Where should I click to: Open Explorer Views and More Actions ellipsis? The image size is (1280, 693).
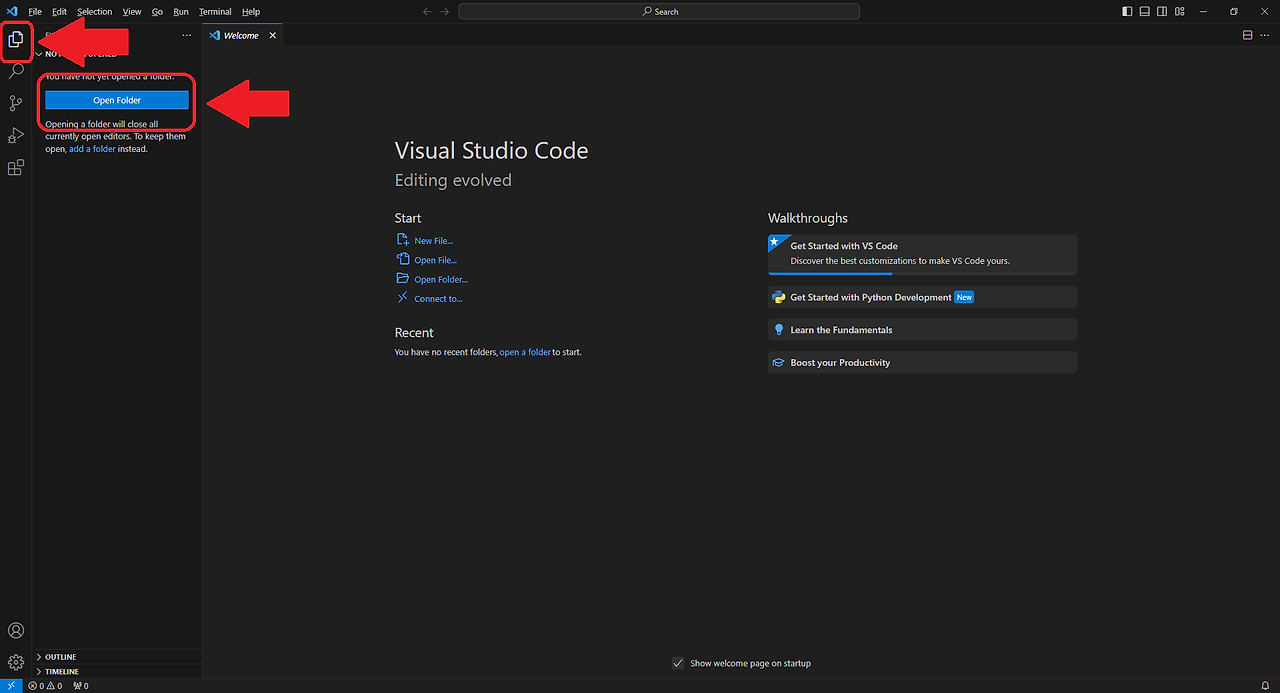pos(186,35)
